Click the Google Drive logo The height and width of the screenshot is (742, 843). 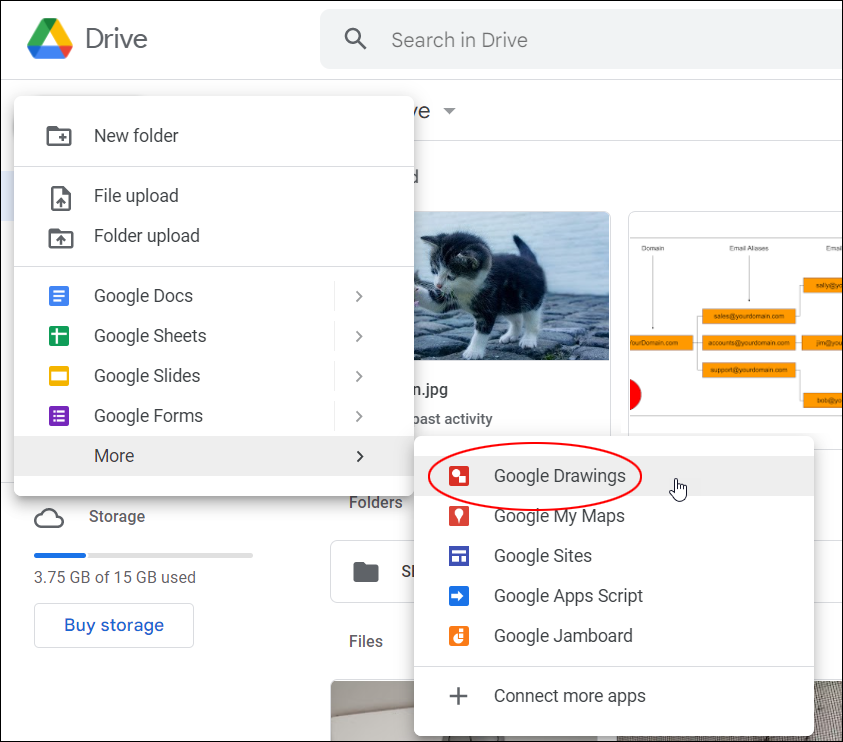(49, 39)
